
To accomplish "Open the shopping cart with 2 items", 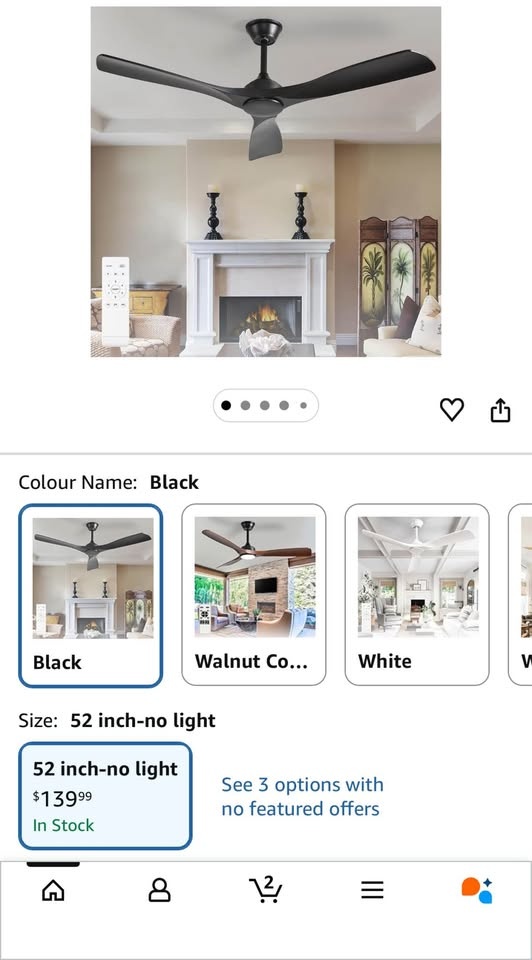I will click(x=266, y=890).
